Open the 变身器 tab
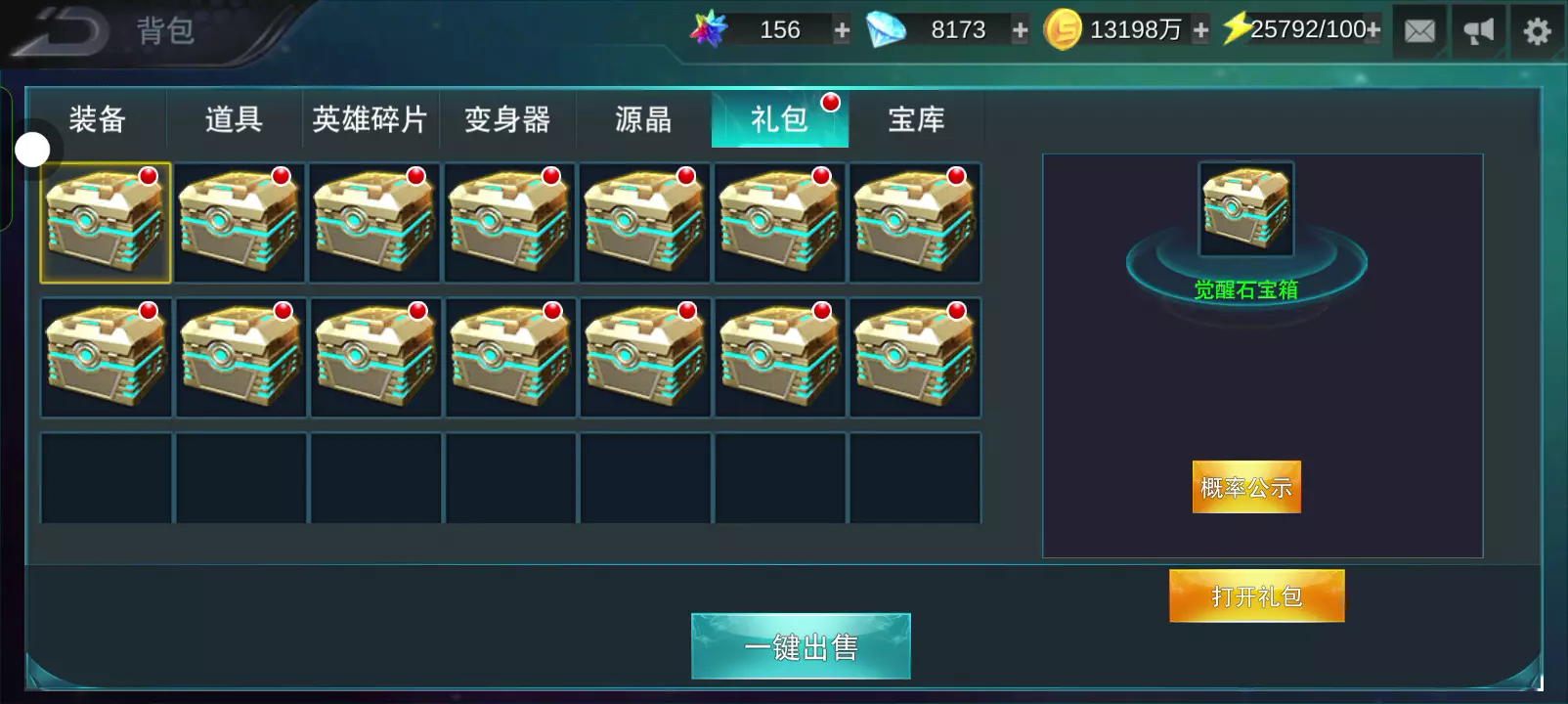Viewport: 1568px width, 704px height. pos(507,119)
